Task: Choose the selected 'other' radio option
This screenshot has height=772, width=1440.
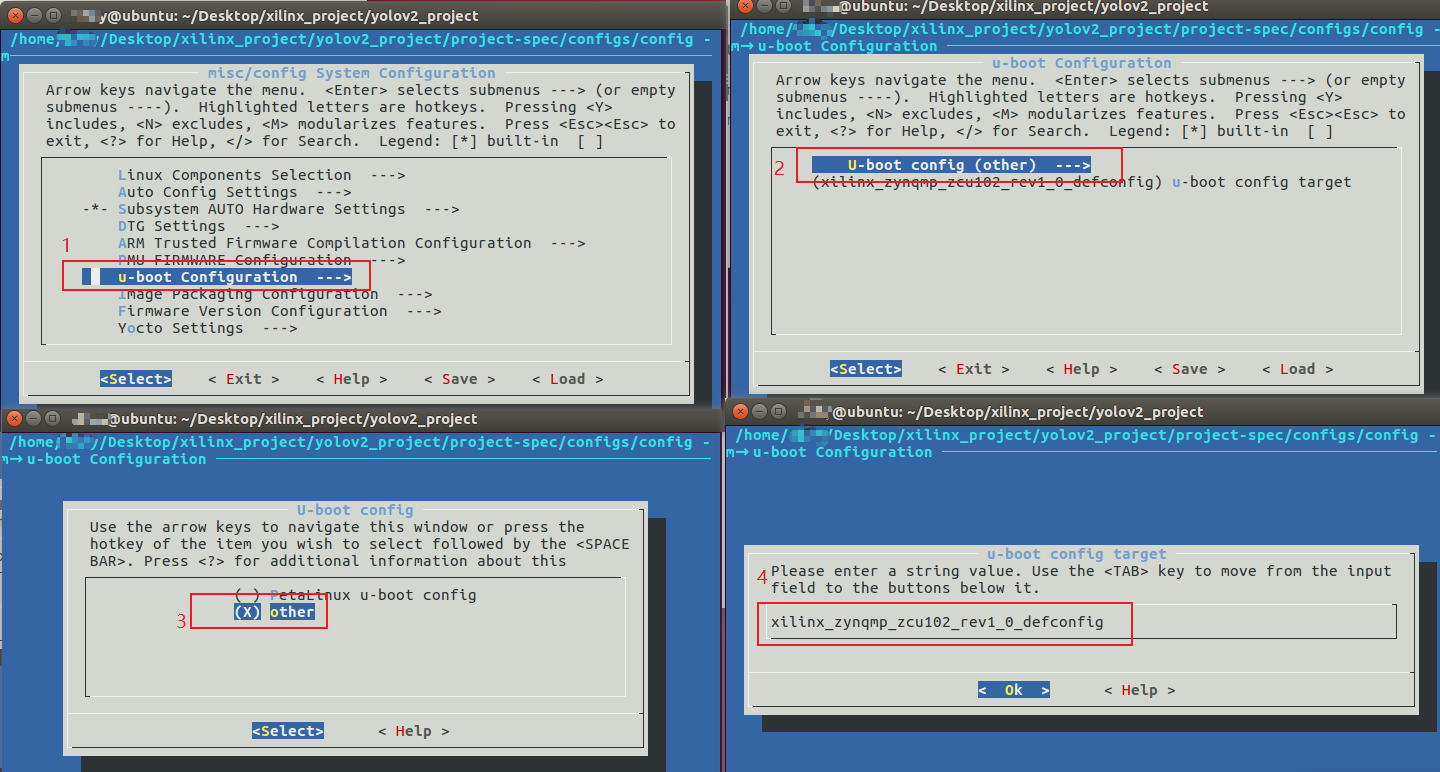Action: point(274,612)
